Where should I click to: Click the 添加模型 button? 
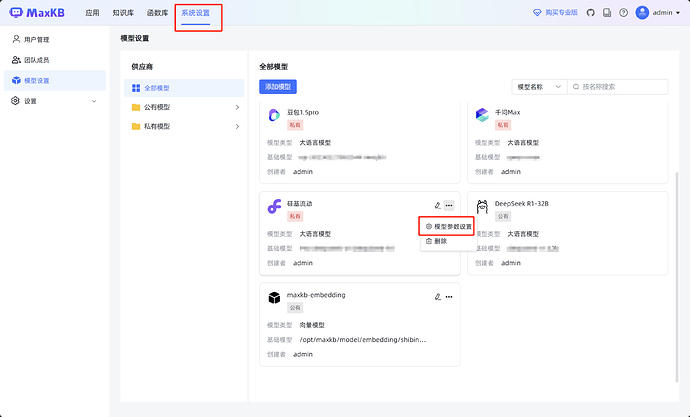click(x=278, y=87)
